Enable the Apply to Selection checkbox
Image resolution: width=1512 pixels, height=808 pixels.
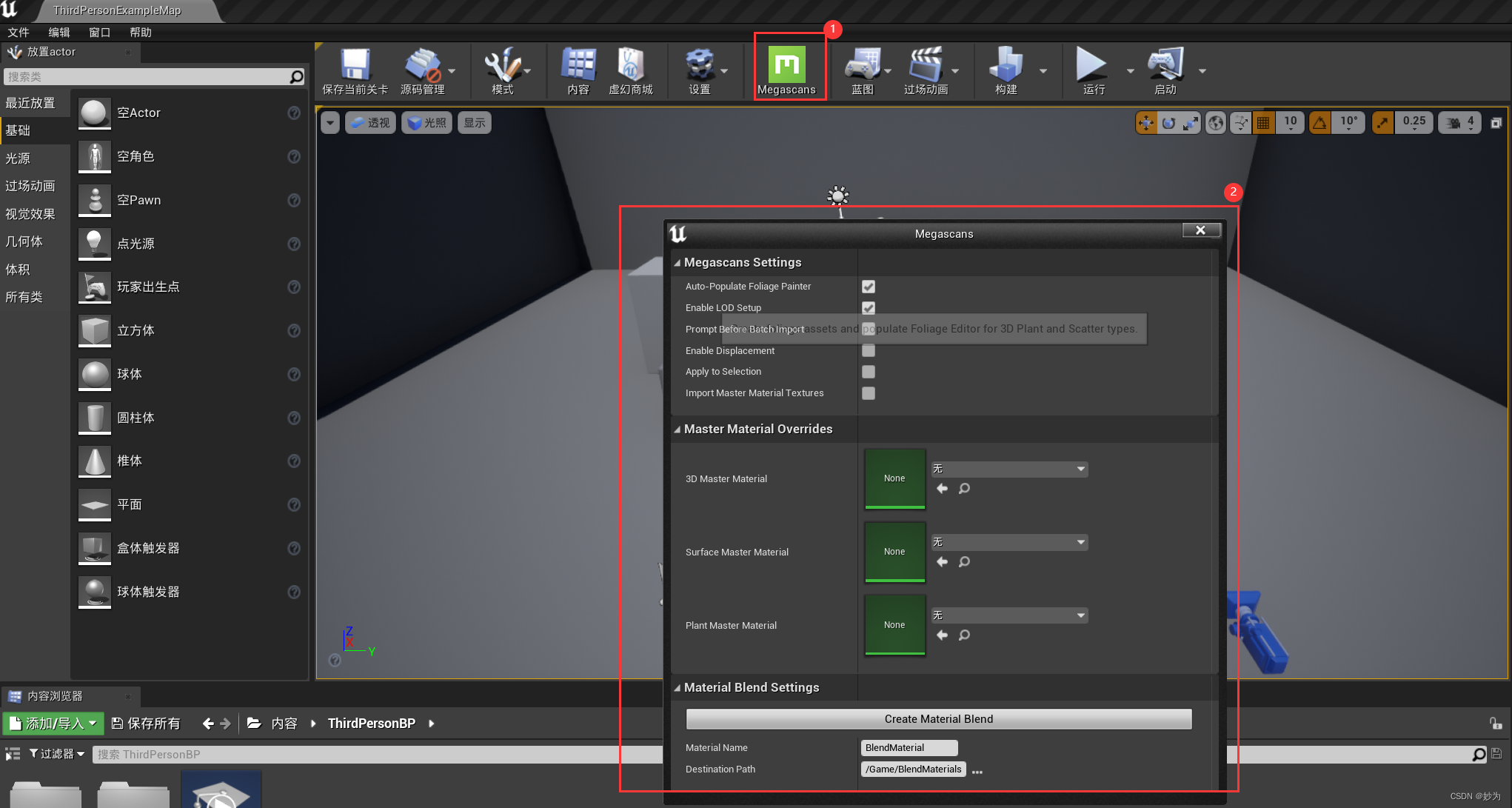[x=869, y=372]
